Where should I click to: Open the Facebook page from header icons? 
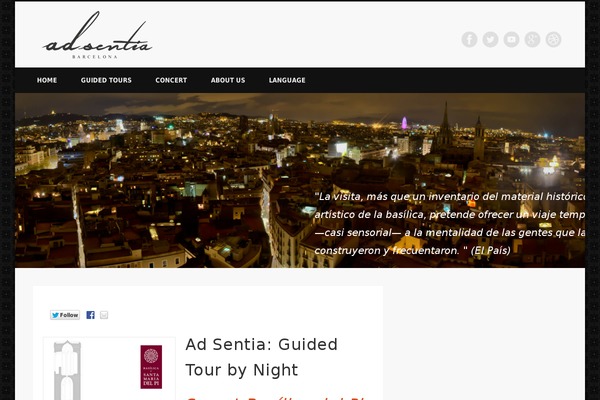coord(469,39)
